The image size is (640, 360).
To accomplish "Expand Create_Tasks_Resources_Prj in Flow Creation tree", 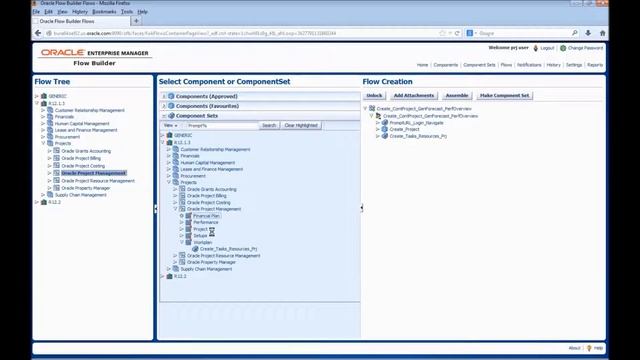I will point(378,136).
